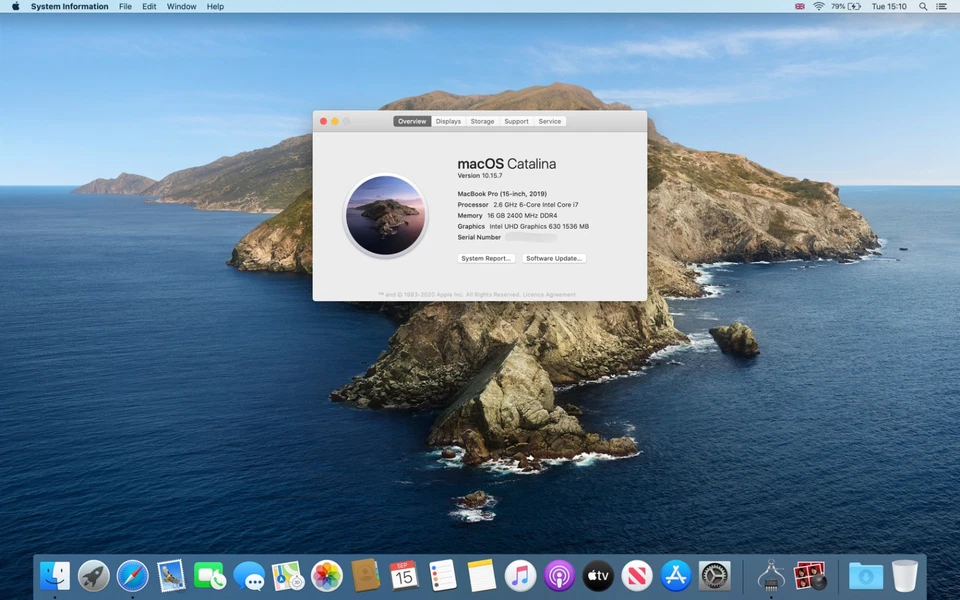Select the Overview tab
Screen dimensions: 960x600
412,121
